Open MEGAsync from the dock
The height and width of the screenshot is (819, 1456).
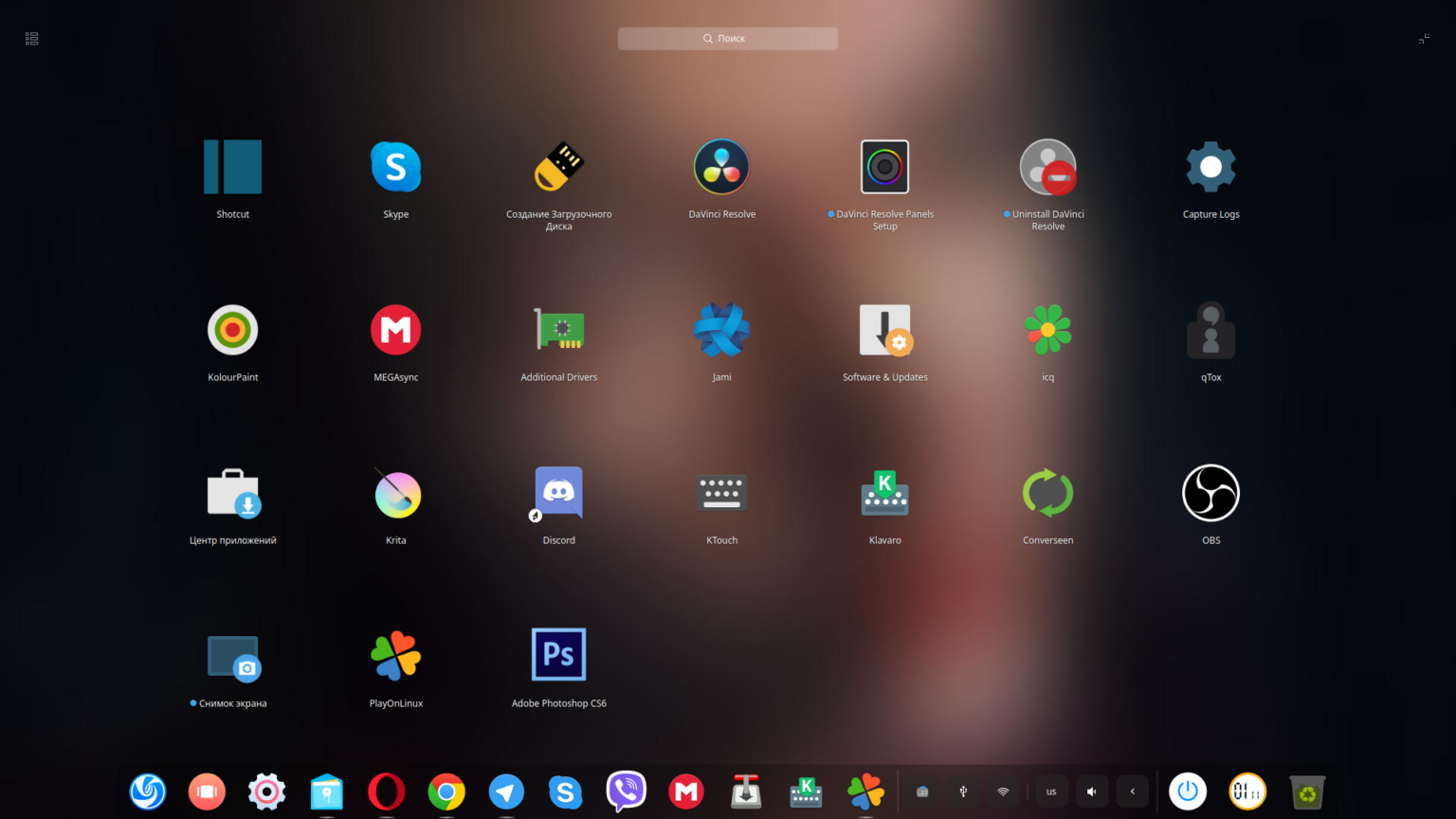(686, 792)
